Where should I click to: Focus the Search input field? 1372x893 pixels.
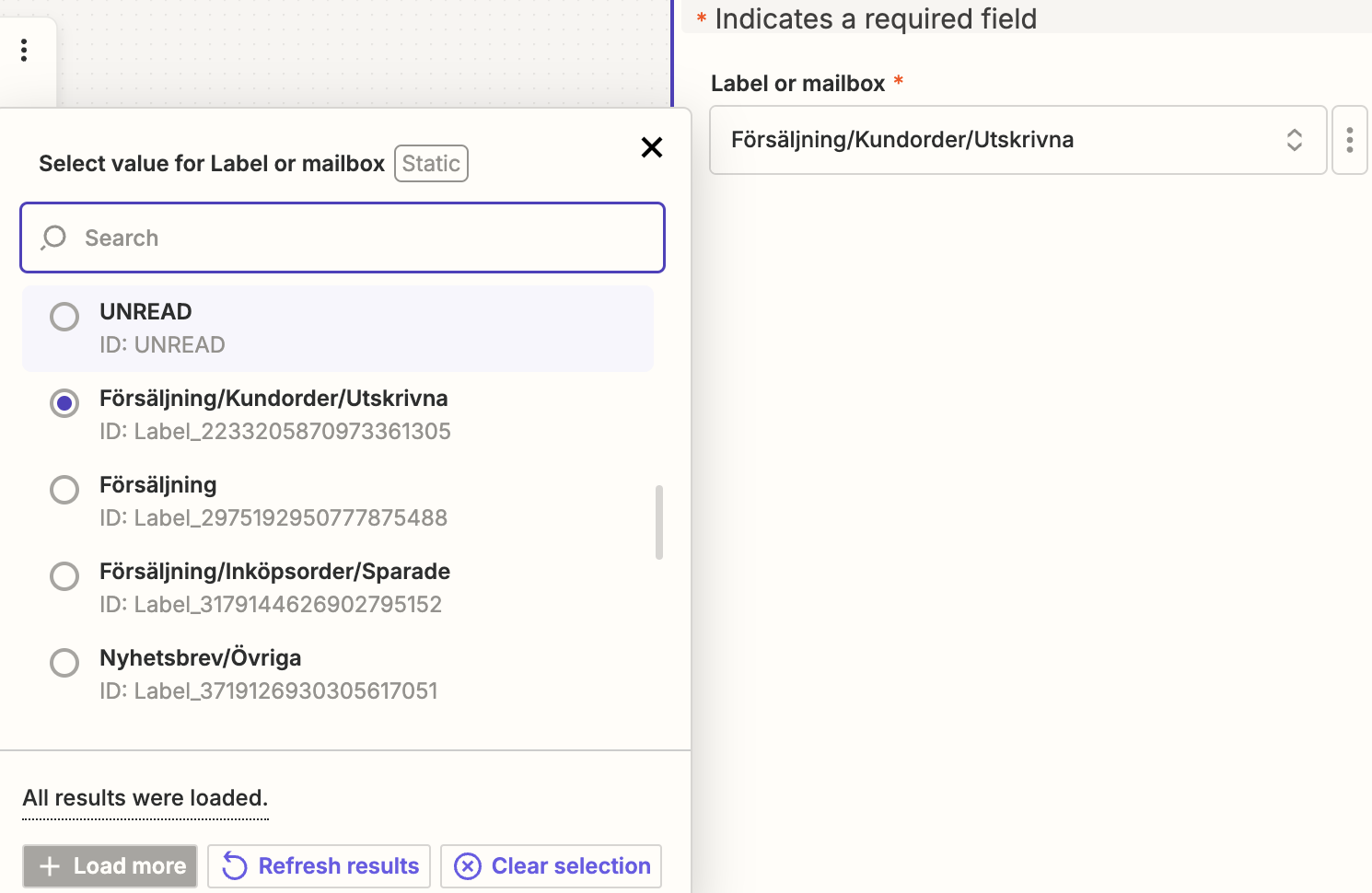pyautogui.click(x=343, y=238)
